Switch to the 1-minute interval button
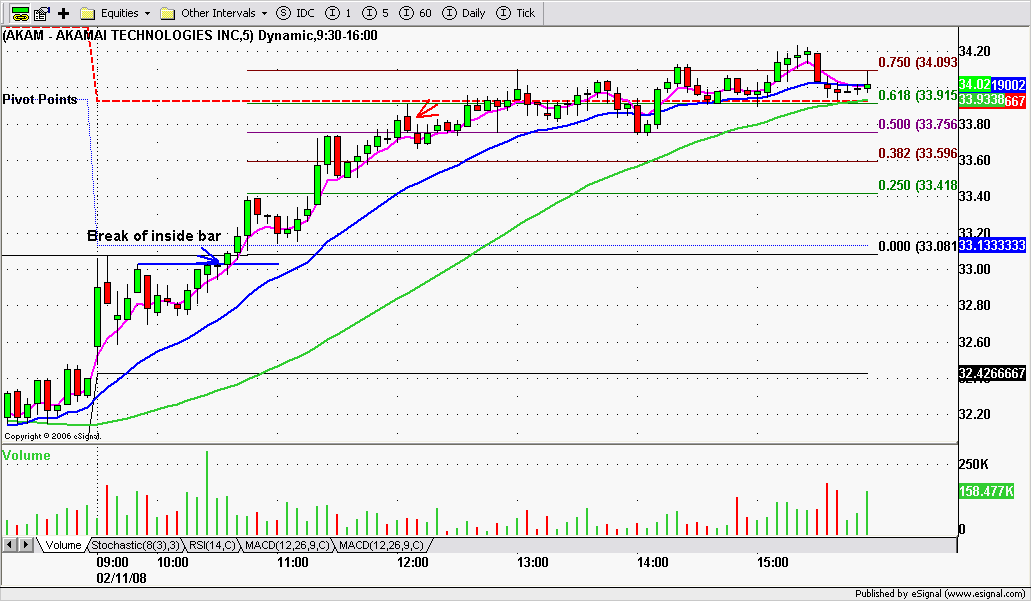The image size is (1031, 601). point(339,13)
